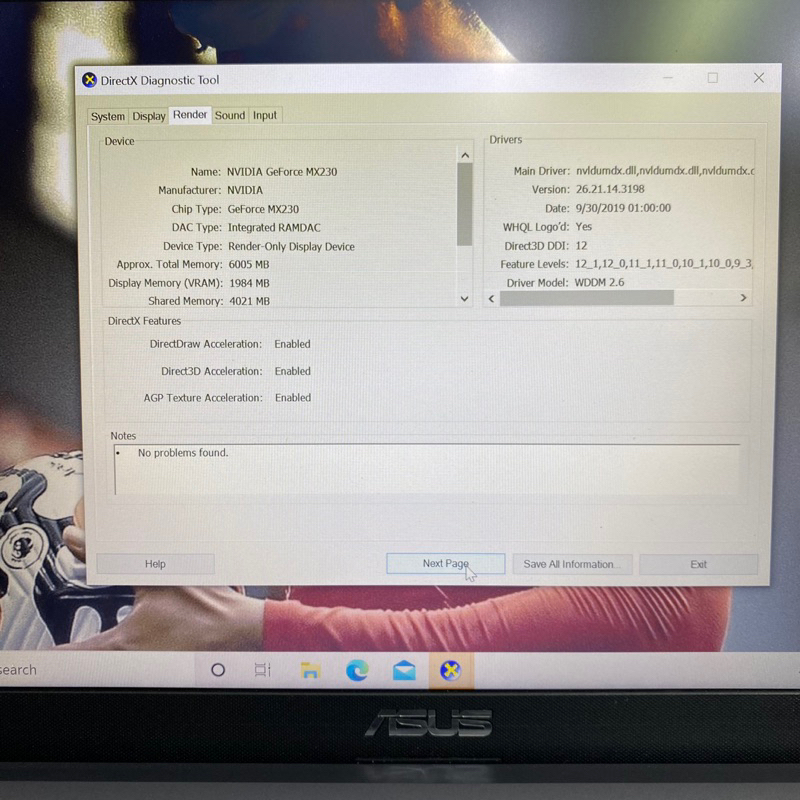
Task: Click Save All Information button
Action: coord(572,564)
